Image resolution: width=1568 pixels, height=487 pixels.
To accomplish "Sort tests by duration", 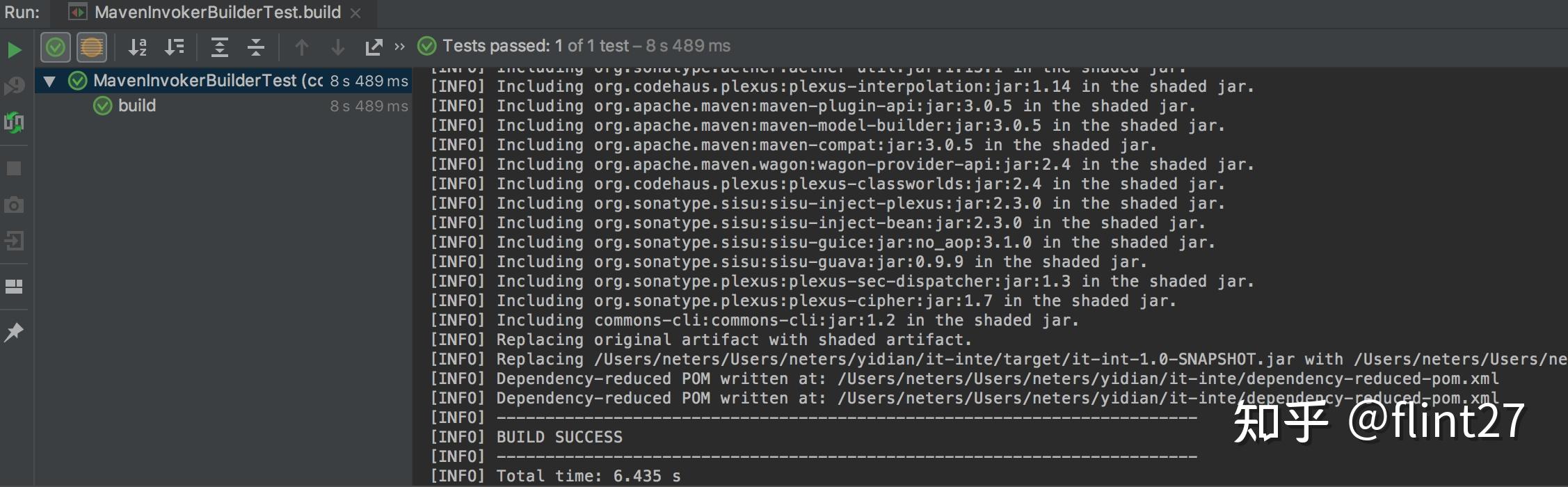I will pos(174,47).
